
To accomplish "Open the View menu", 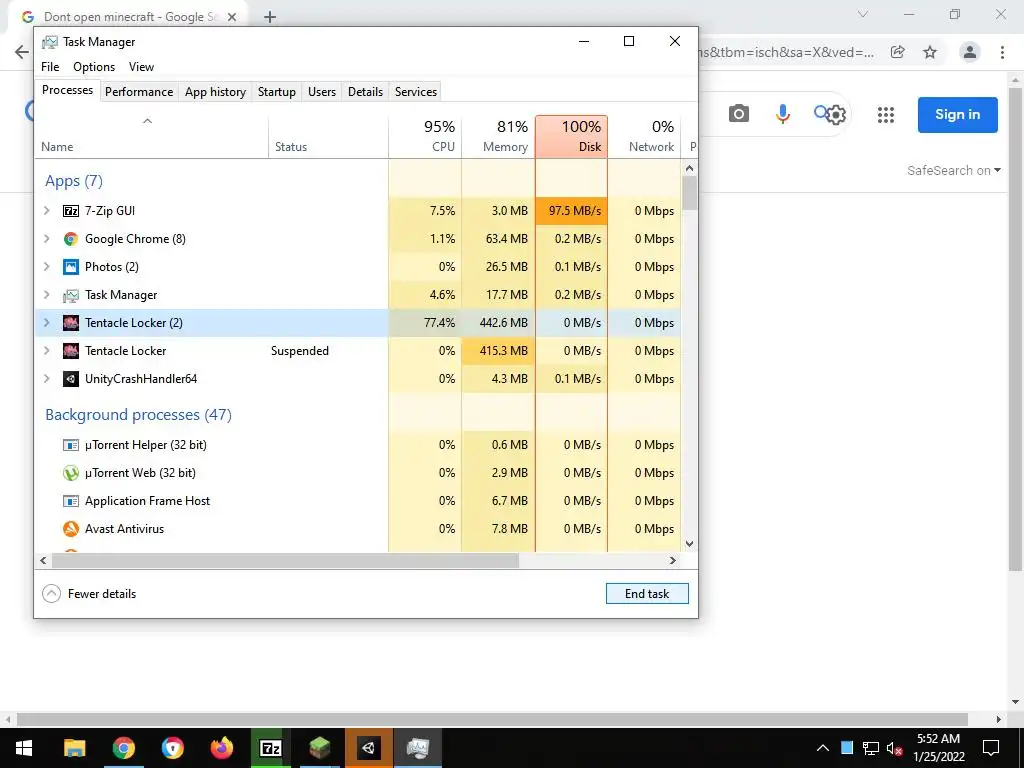I will [141, 67].
